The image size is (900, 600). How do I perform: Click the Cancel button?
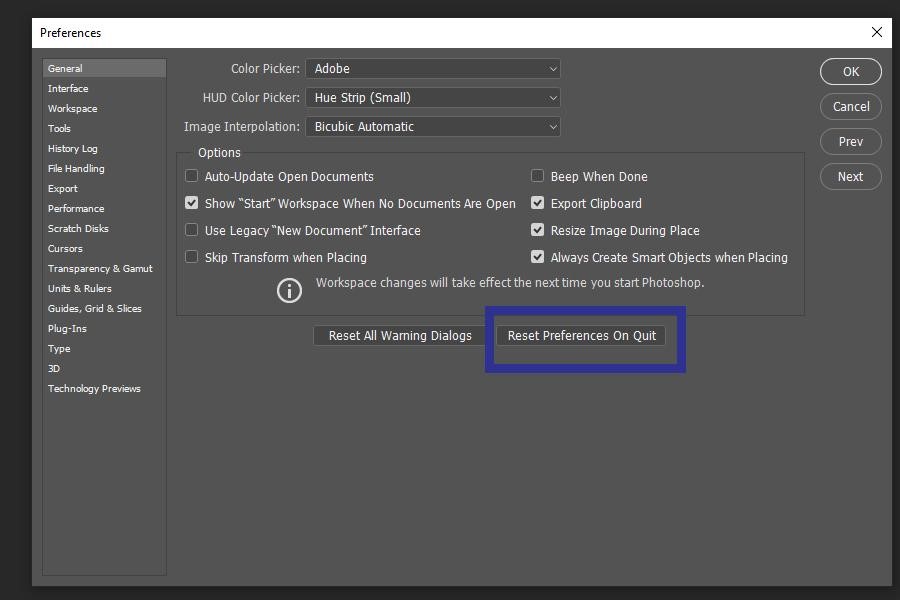(851, 107)
